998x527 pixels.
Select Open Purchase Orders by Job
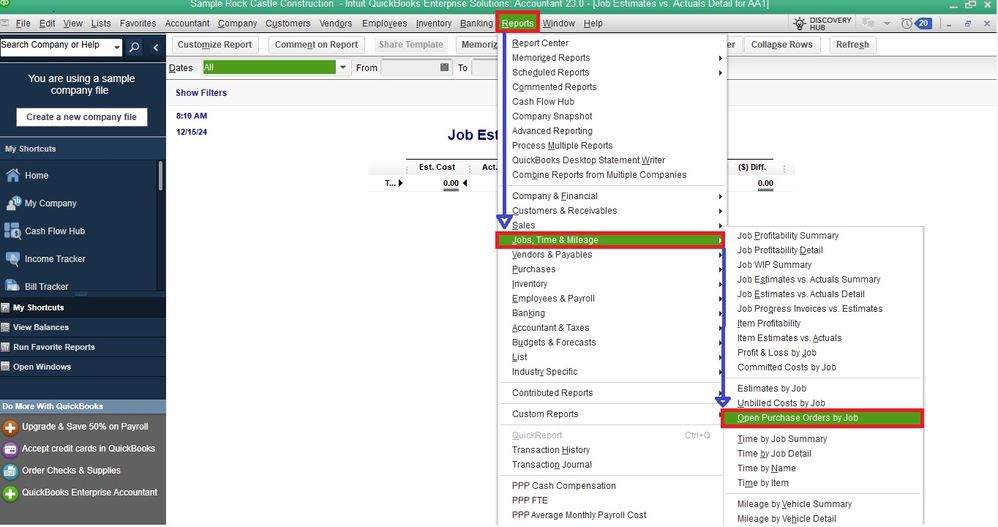point(822,418)
